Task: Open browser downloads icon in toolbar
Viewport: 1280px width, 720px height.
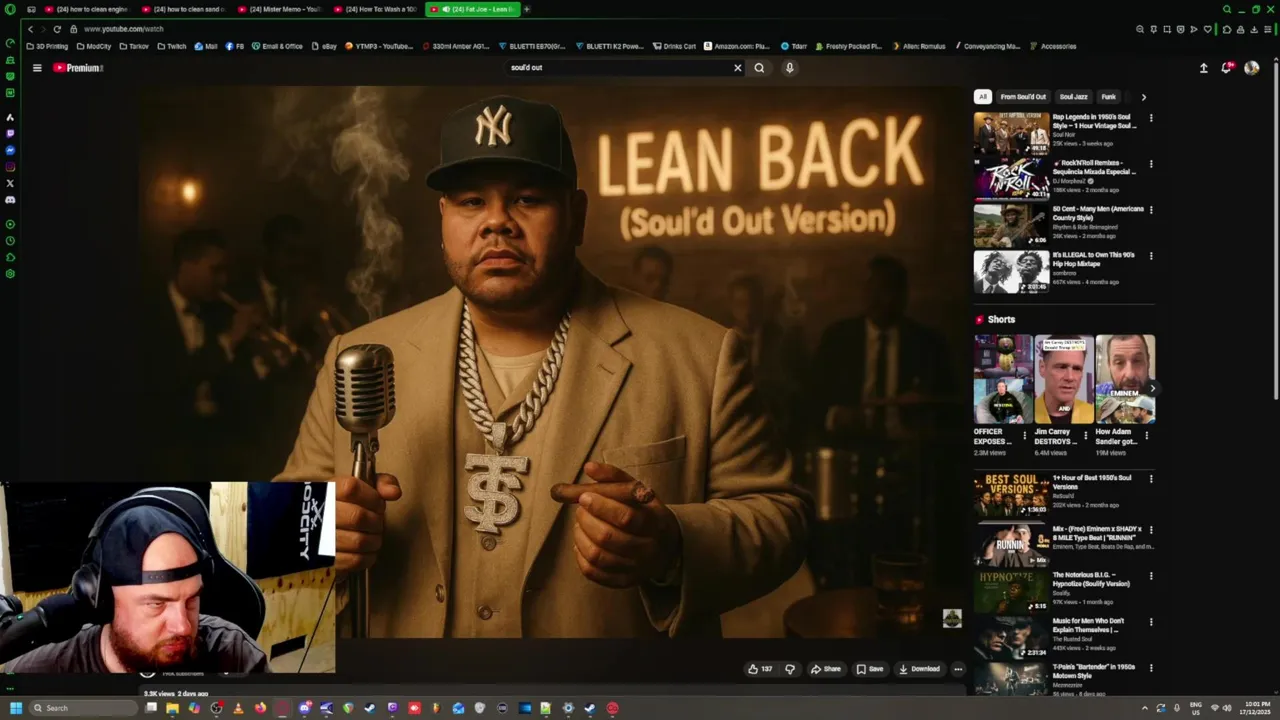Action: [1254, 29]
